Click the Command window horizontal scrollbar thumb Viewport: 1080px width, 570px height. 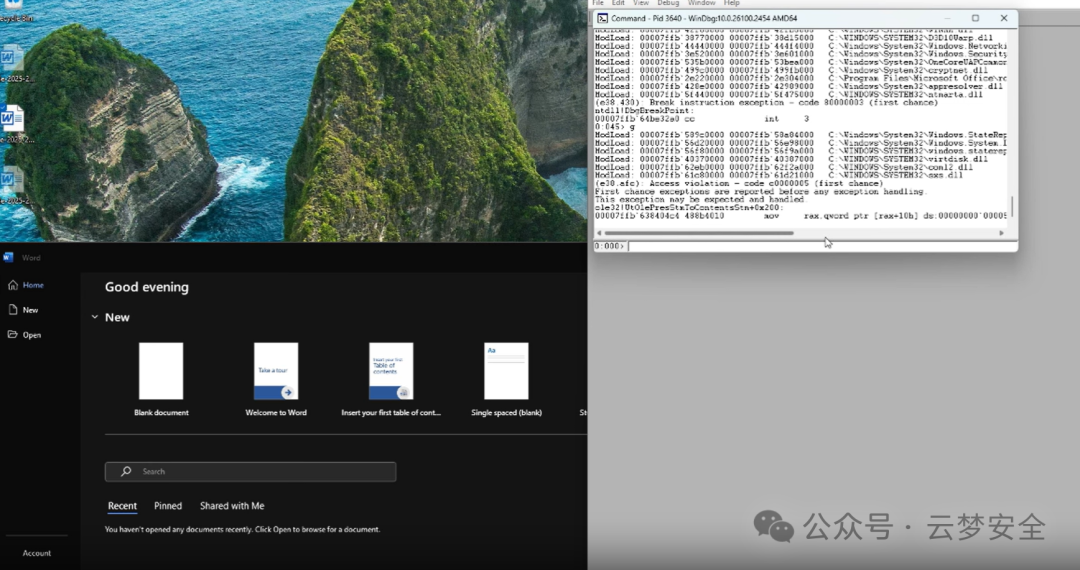699,233
